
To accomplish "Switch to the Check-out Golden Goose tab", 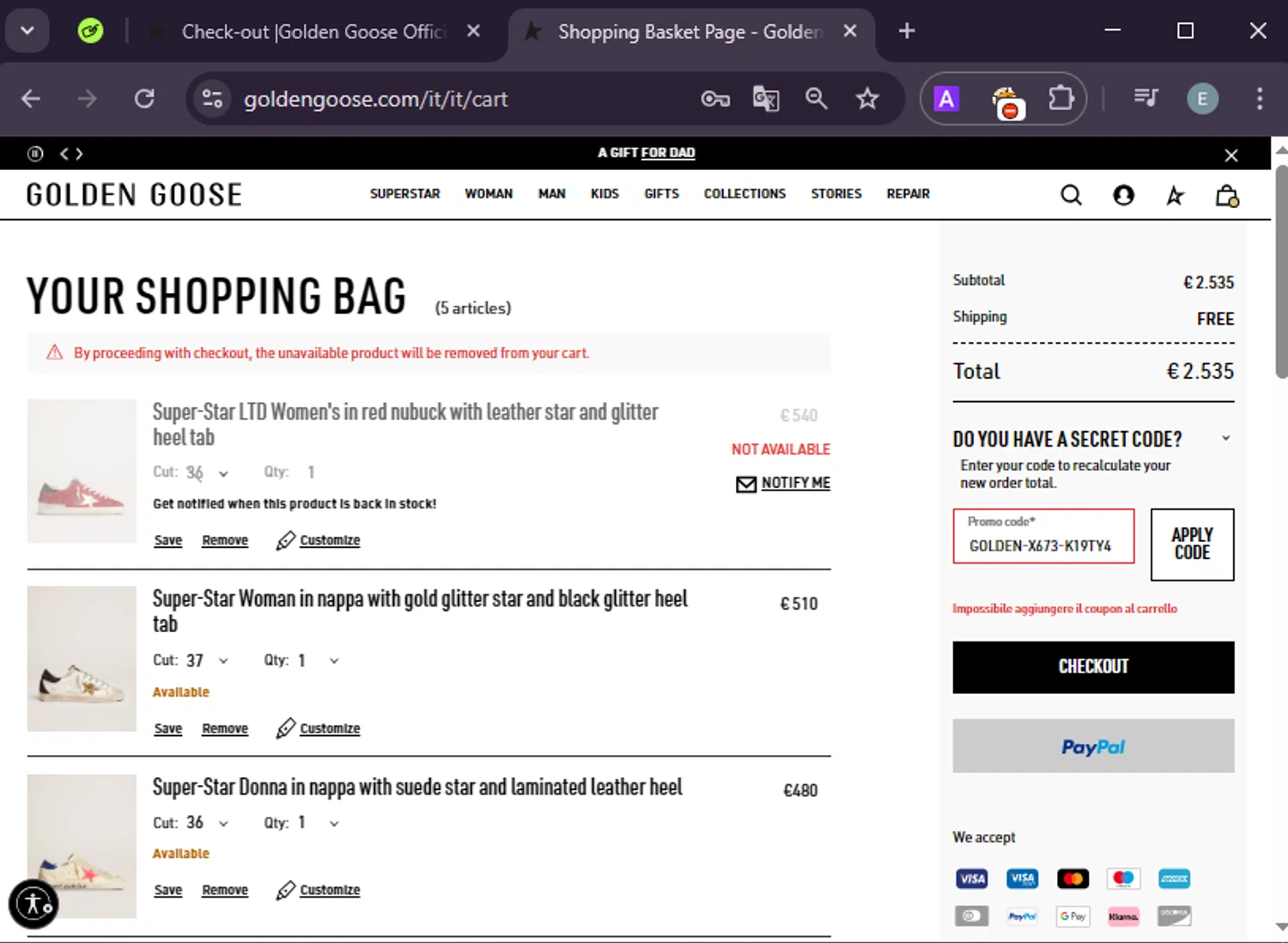I will coord(314,32).
